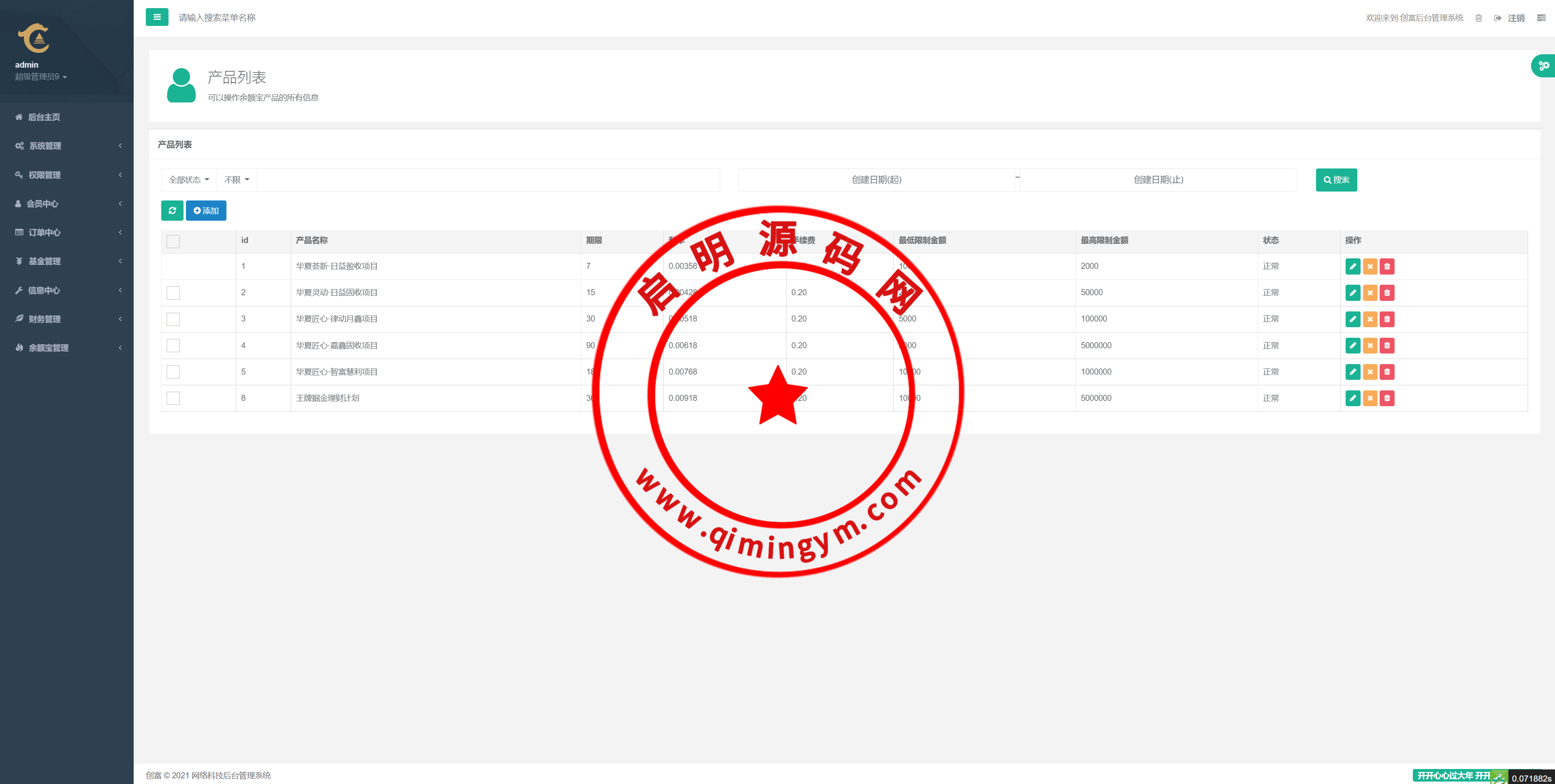
Task: Click the list icon at the top-right corner
Action: coord(1541,18)
